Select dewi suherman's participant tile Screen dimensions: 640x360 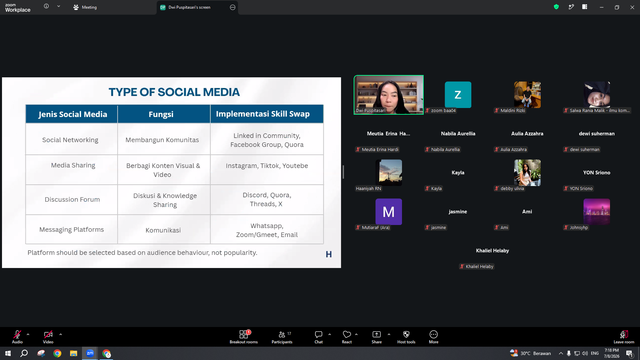597,134
